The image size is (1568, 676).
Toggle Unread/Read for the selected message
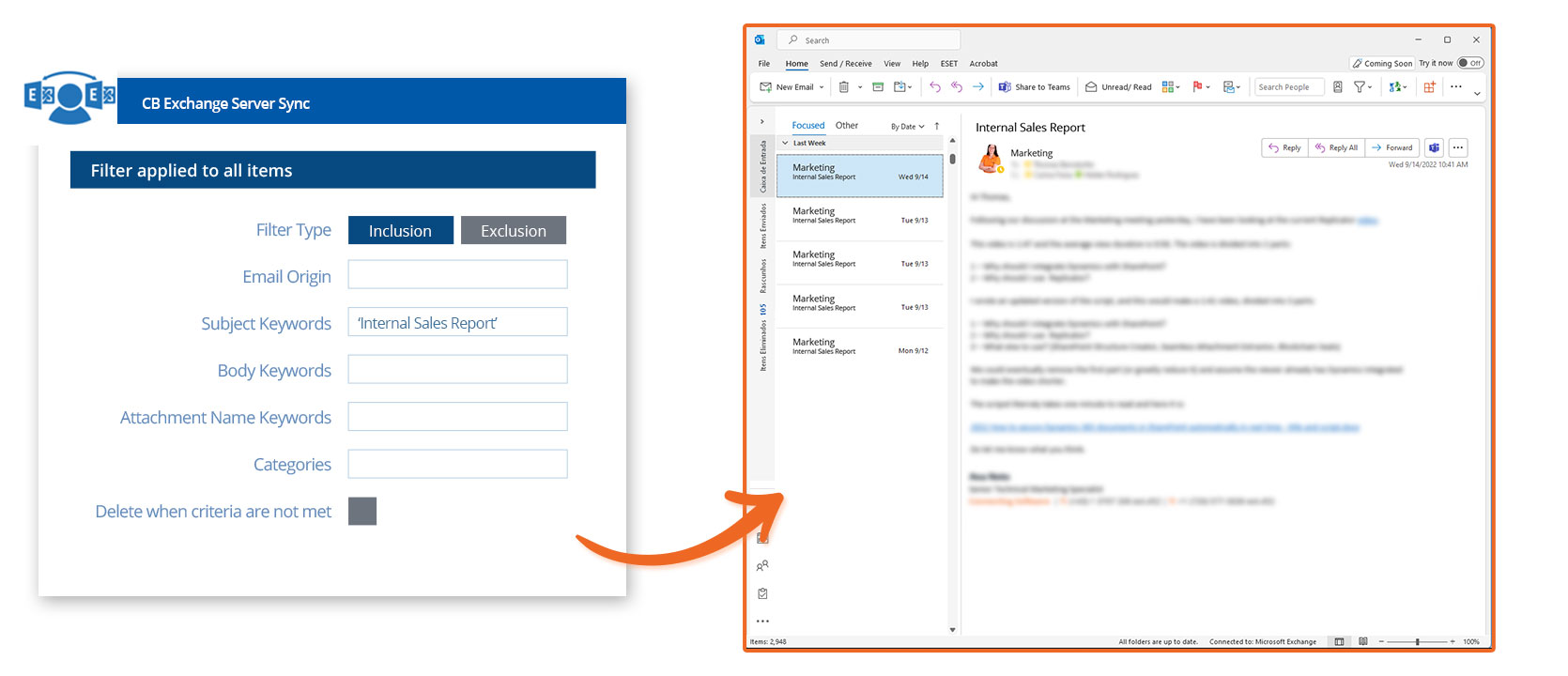coord(1117,87)
